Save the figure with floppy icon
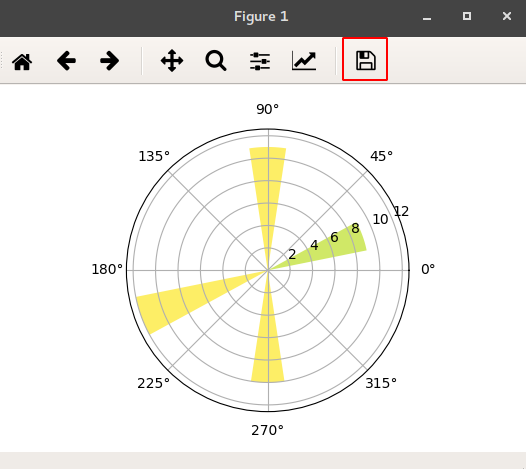This screenshot has height=469, width=526. pyautogui.click(x=365, y=60)
